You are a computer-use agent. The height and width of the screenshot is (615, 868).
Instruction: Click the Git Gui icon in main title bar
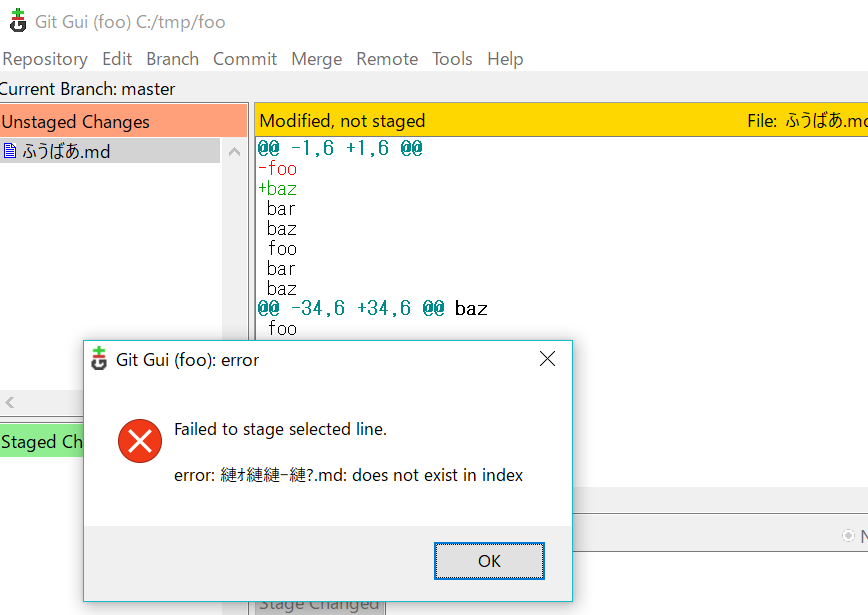[x=18, y=20]
